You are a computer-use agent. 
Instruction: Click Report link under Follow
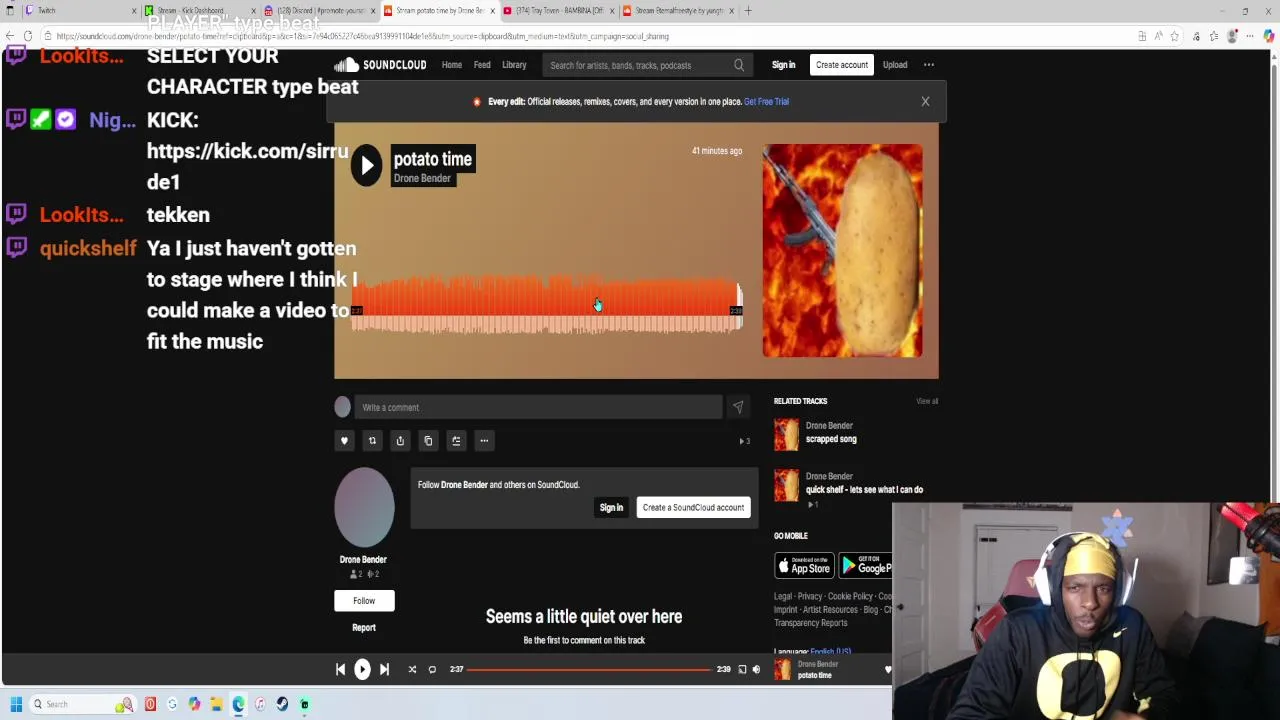click(364, 628)
